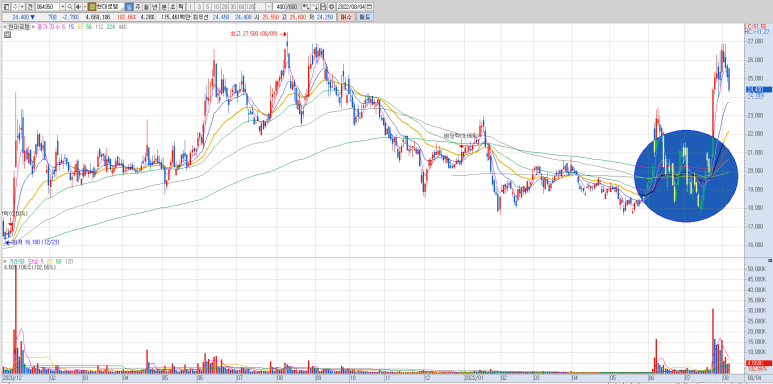Select interval 60 button
Viewport: 773px width, 384px height.
point(241,7)
